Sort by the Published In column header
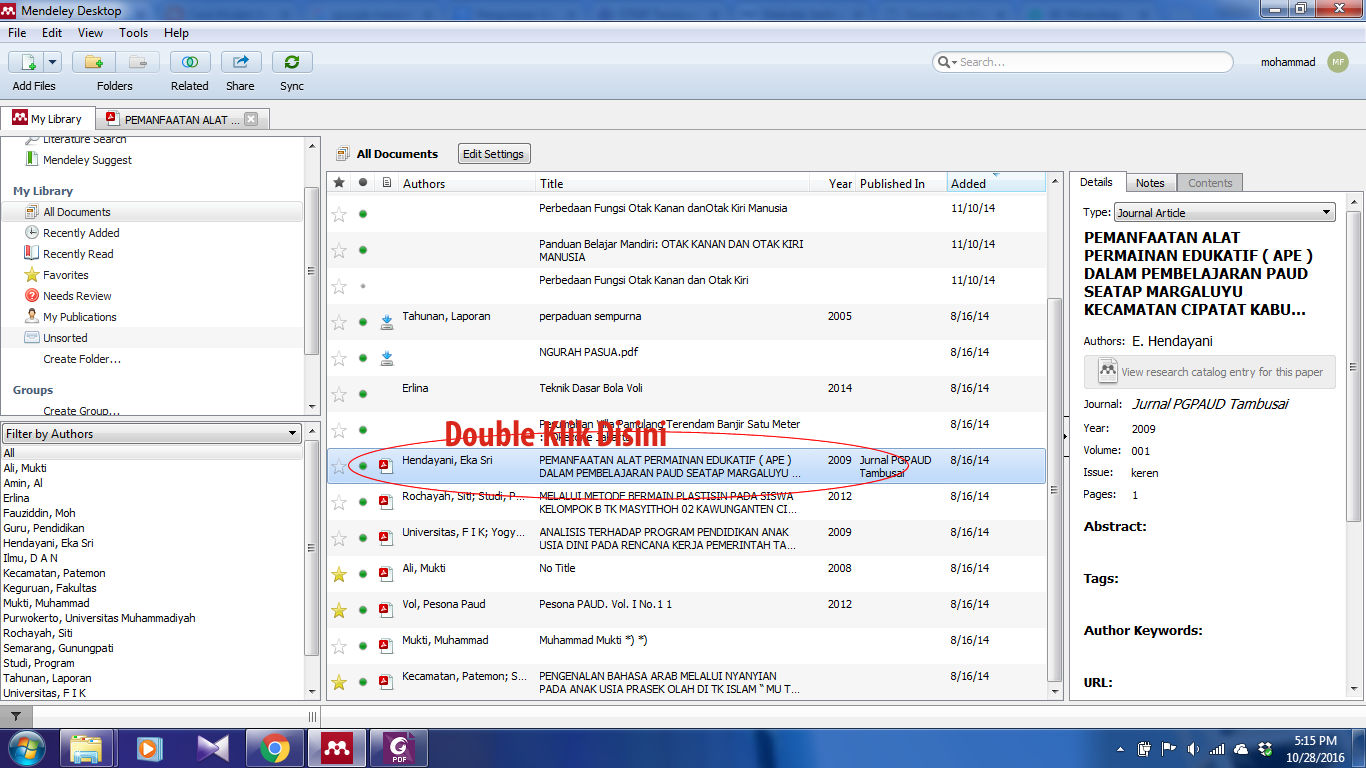1366x768 pixels. pos(900,183)
